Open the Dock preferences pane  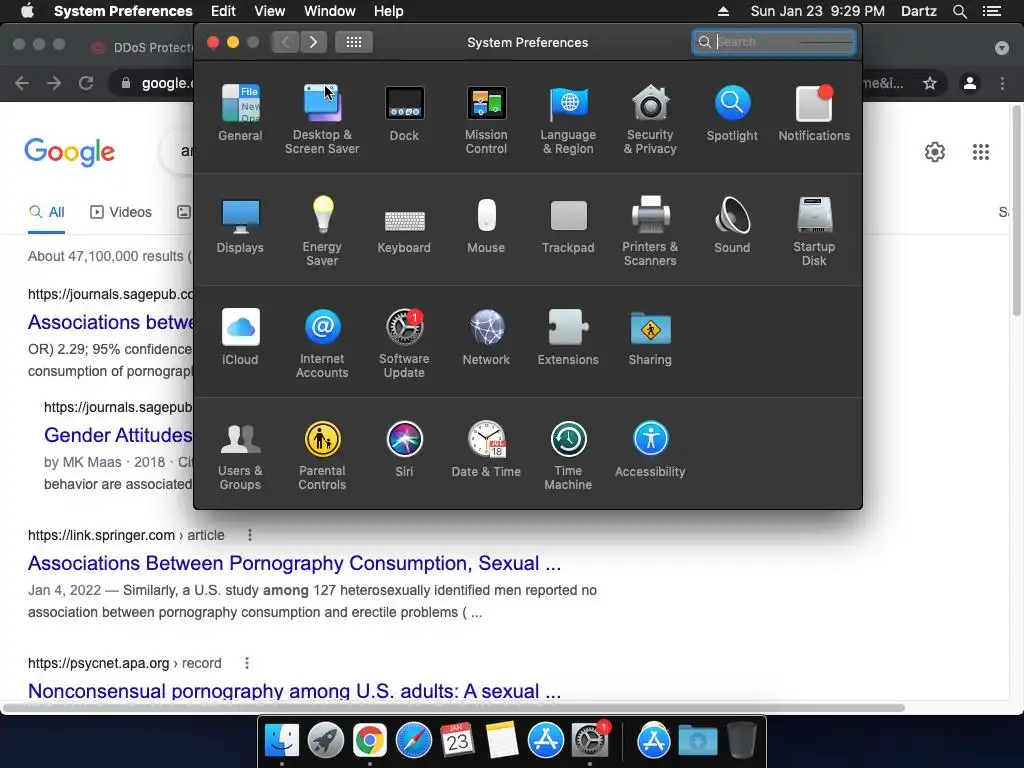tap(404, 113)
